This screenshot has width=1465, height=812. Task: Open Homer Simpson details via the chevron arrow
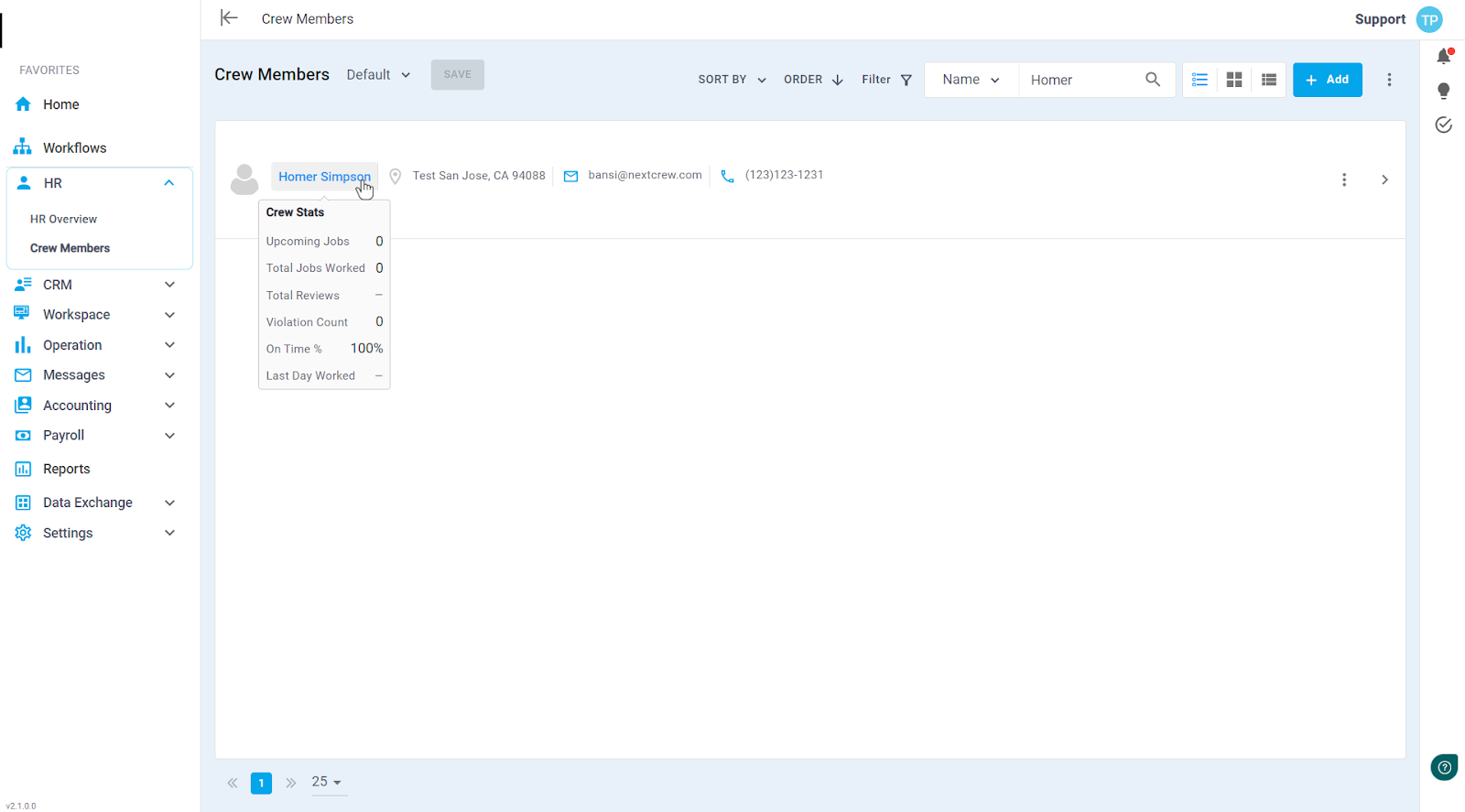click(x=1384, y=179)
